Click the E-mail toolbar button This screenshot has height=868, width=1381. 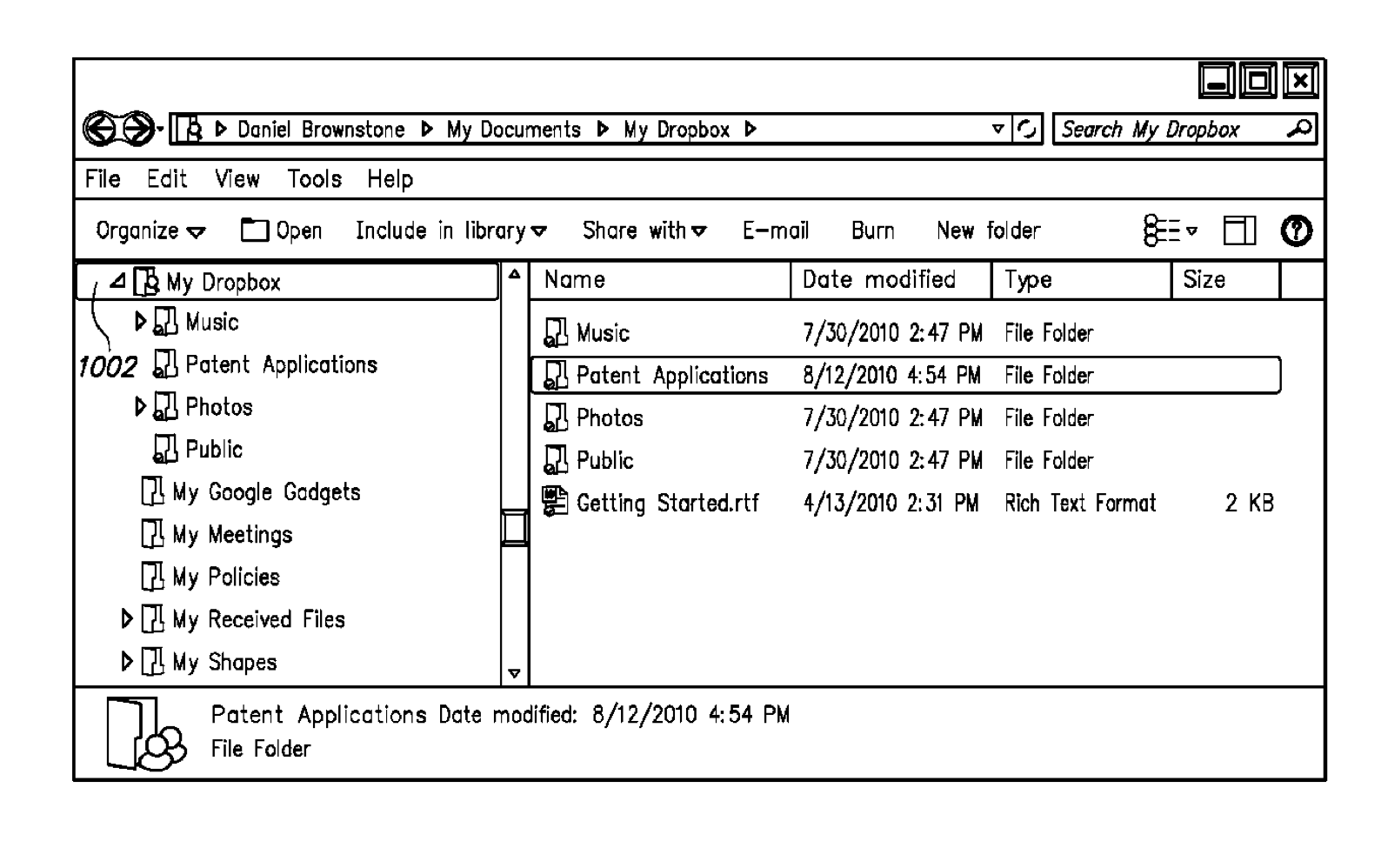point(776,230)
